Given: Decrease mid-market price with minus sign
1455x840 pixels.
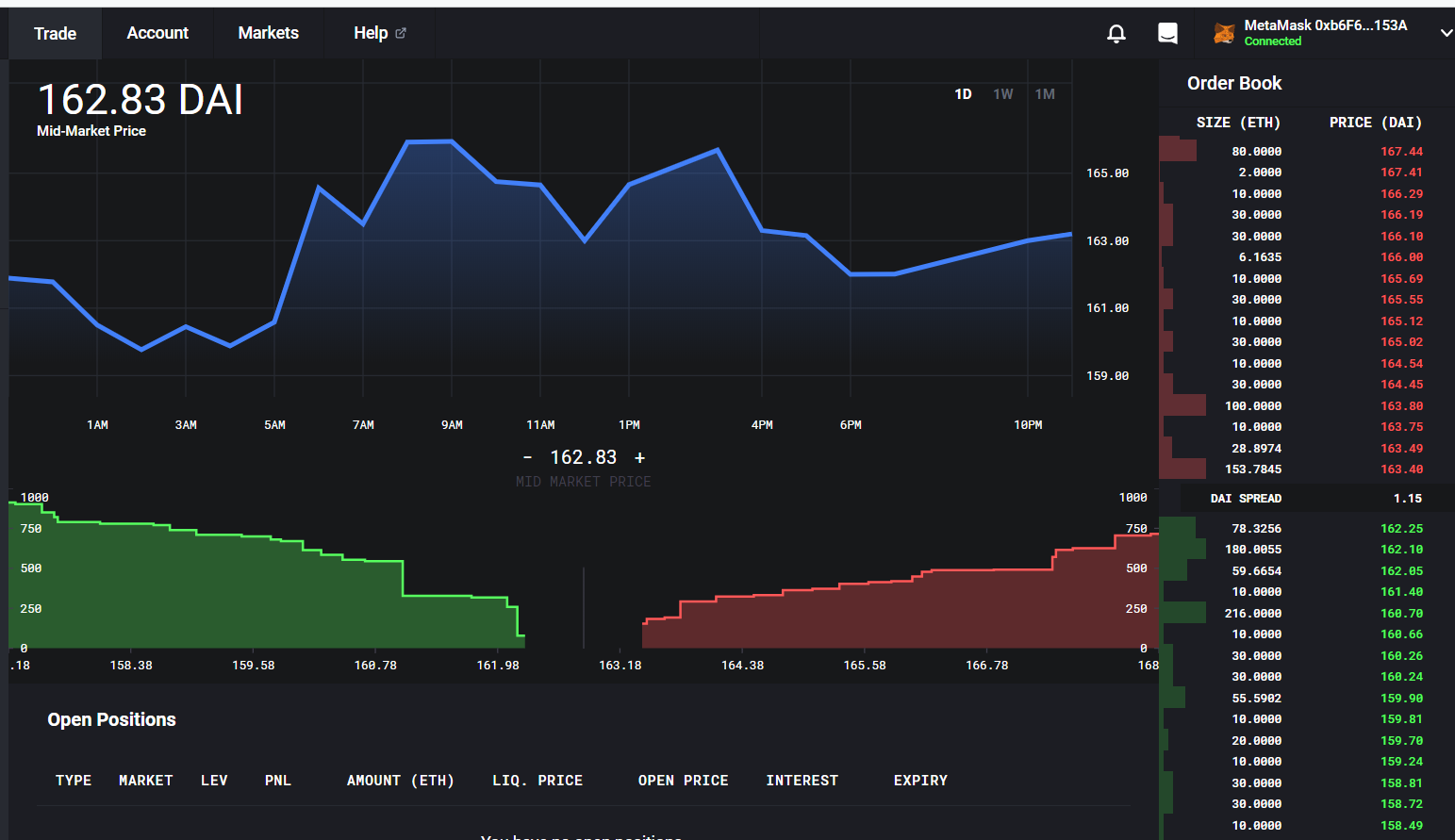Looking at the screenshot, I should tap(527, 457).
